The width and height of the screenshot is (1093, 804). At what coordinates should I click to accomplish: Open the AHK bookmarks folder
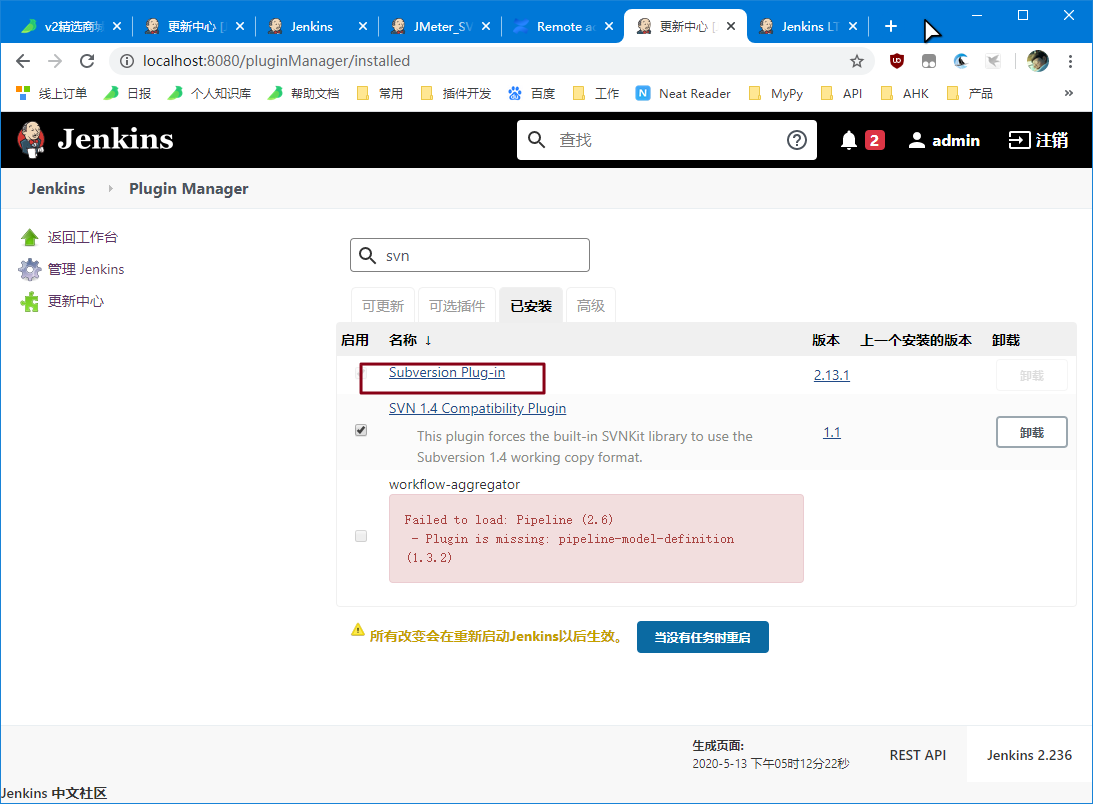click(x=904, y=93)
